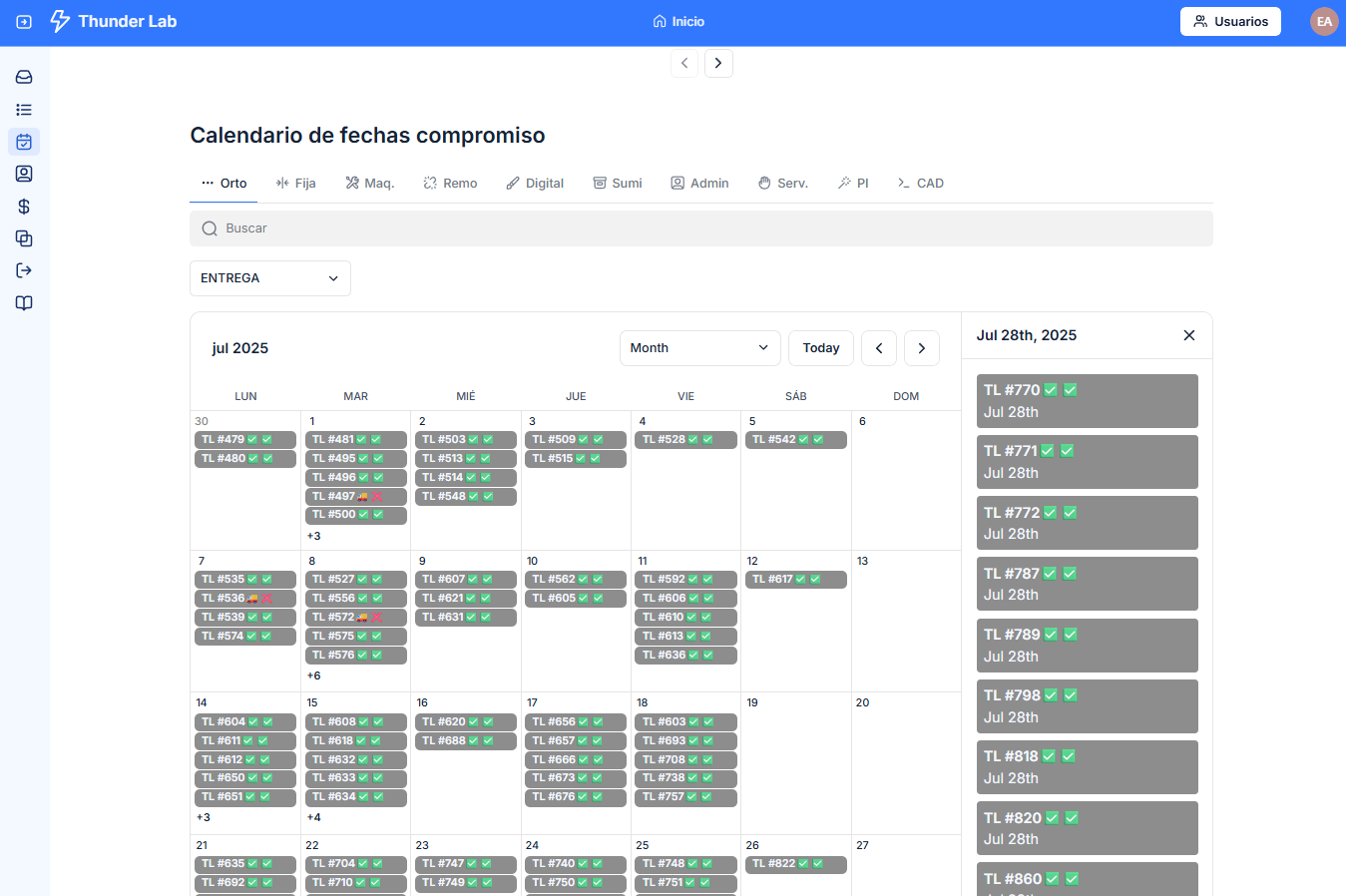1346x896 pixels.
Task: Open the TL #787 card in side panel
Action: click(x=1088, y=584)
